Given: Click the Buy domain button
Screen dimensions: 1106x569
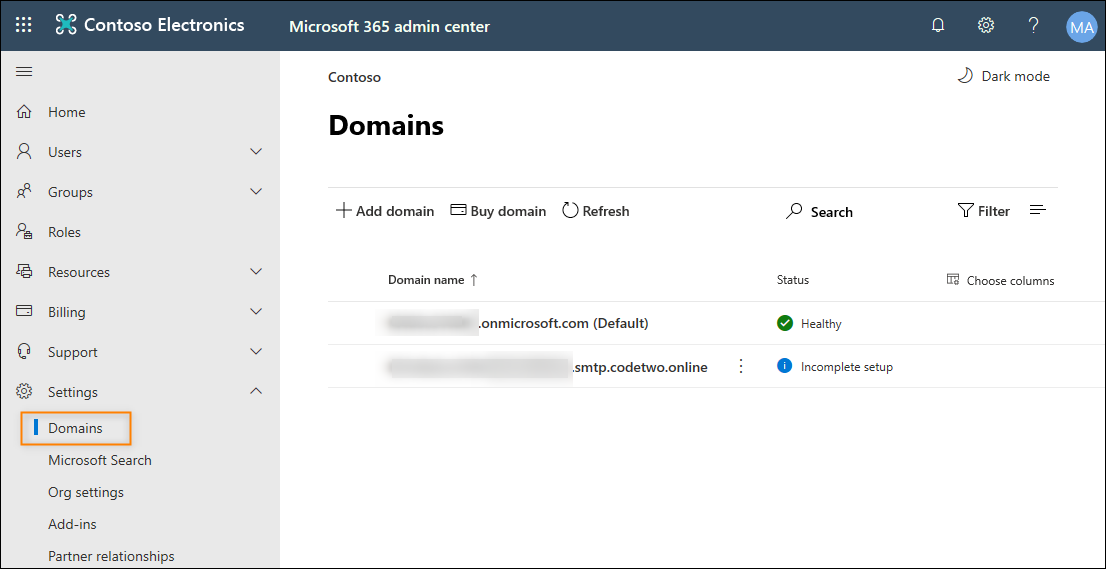Looking at the screenshot, I should pos(498,211).
